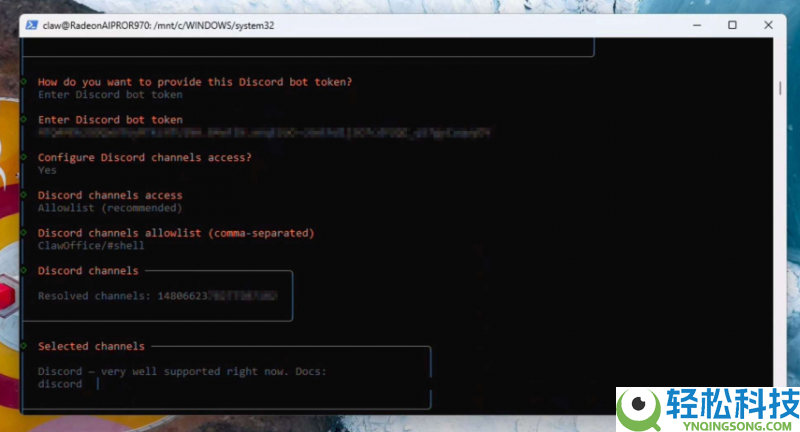Image resolution: width=800 pixels, height=432 pixels.
Task: Click the green step marker beside "Enter Discord bot token" heading
Action: pos(23,119)
